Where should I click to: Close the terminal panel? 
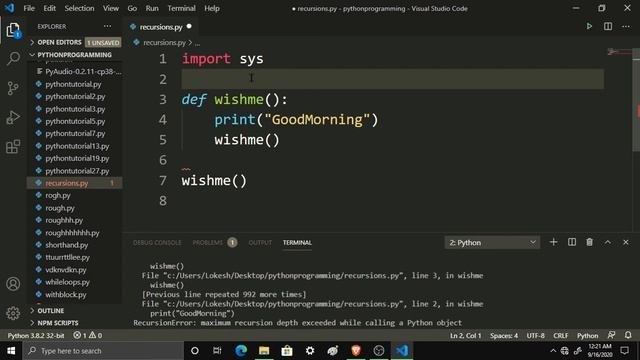click(626, 242)
